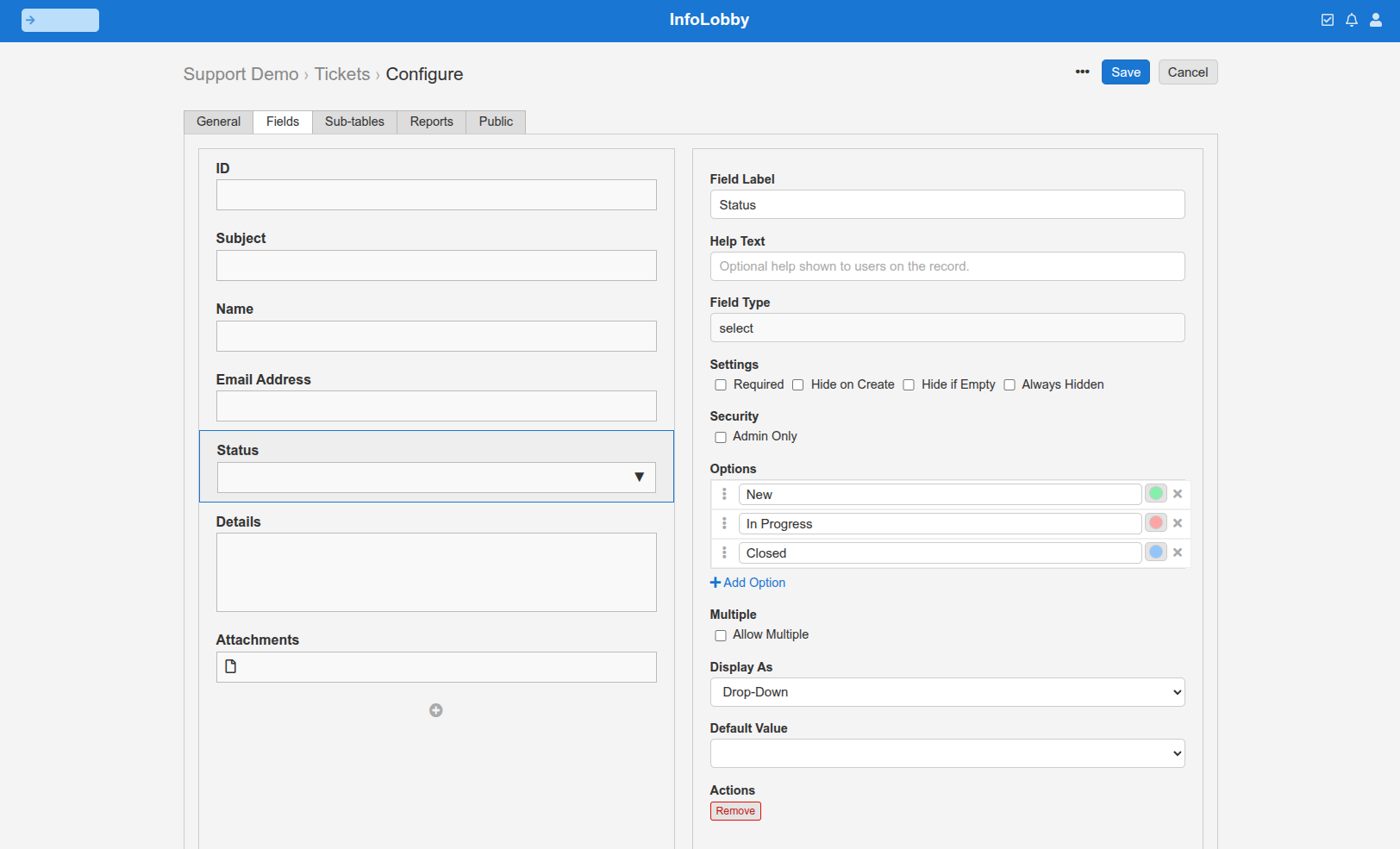Viewport: 1400px width, 849px height.
Task: Click the Cancel button
Action: tap(1188, 72)
